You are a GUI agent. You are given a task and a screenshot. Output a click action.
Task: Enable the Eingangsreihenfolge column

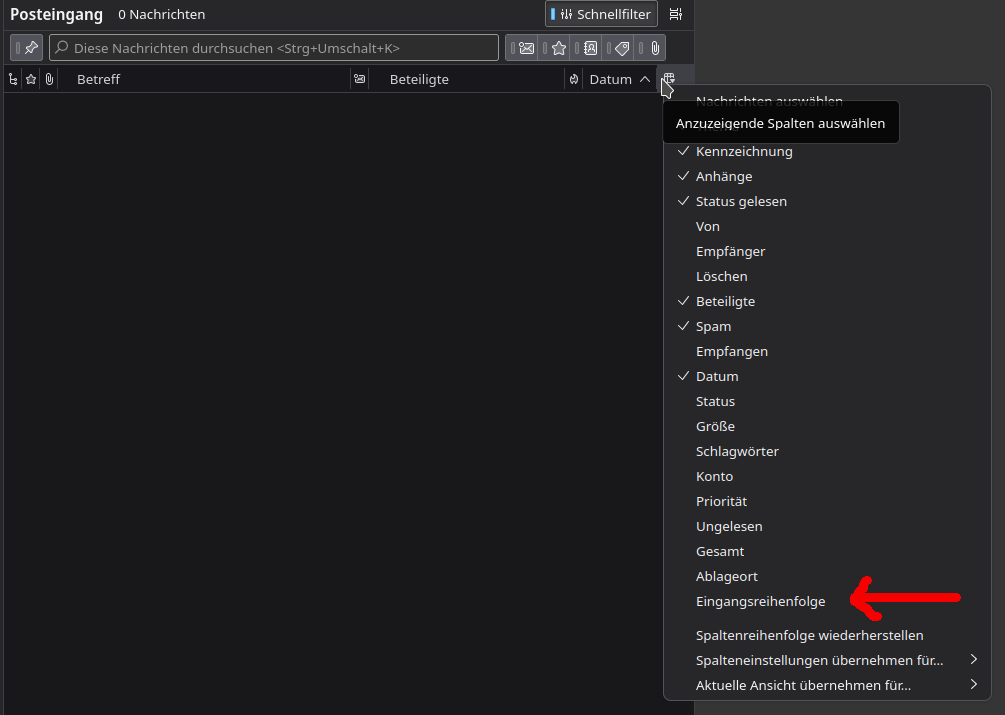(x=760, y=601)
